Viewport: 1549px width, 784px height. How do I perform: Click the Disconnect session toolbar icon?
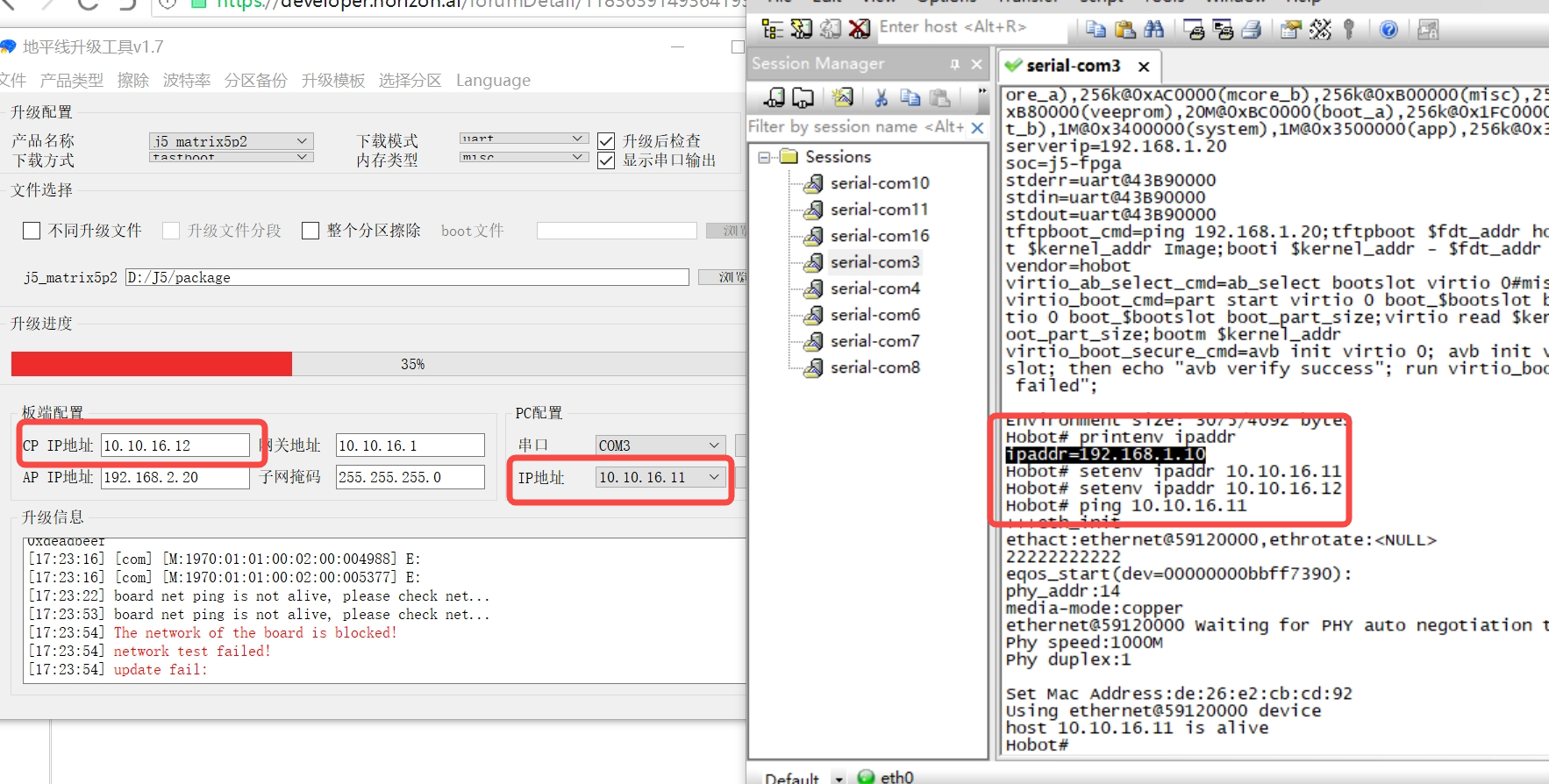pyautogui.click(x=860, y=30)
